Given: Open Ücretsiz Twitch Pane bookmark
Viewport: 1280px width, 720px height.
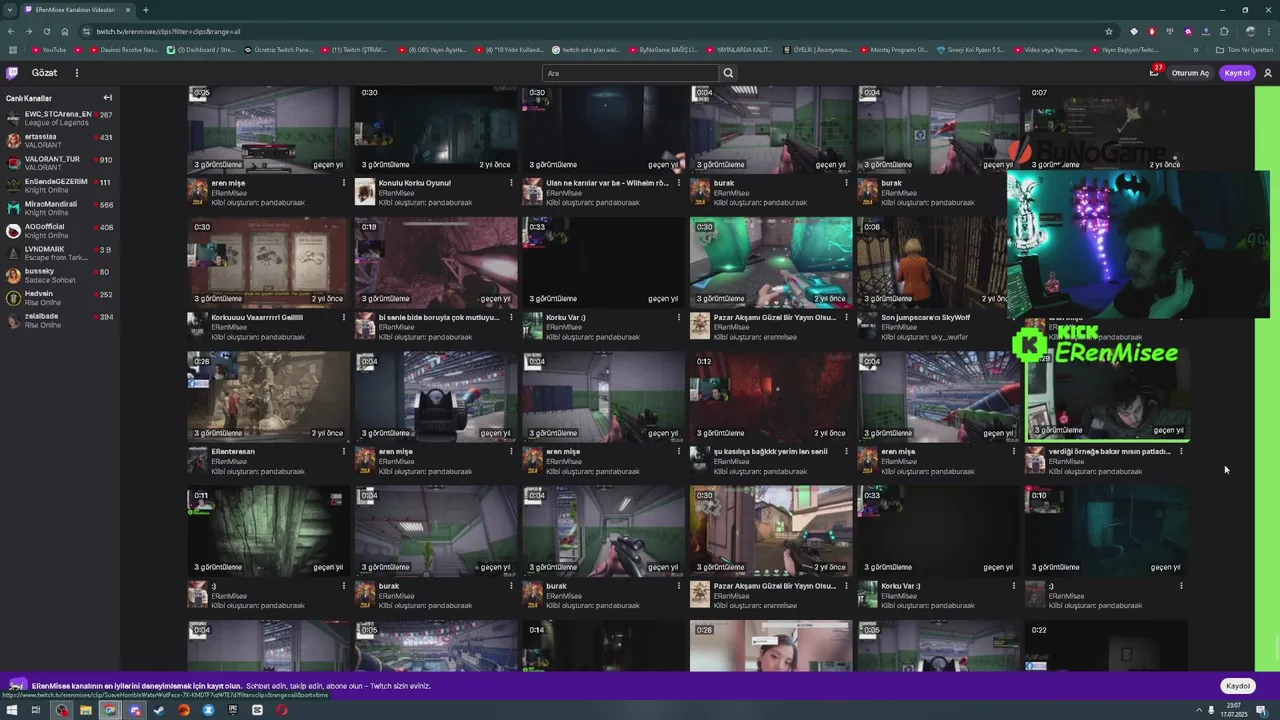Looking at the screenshot, I should 279,49.
